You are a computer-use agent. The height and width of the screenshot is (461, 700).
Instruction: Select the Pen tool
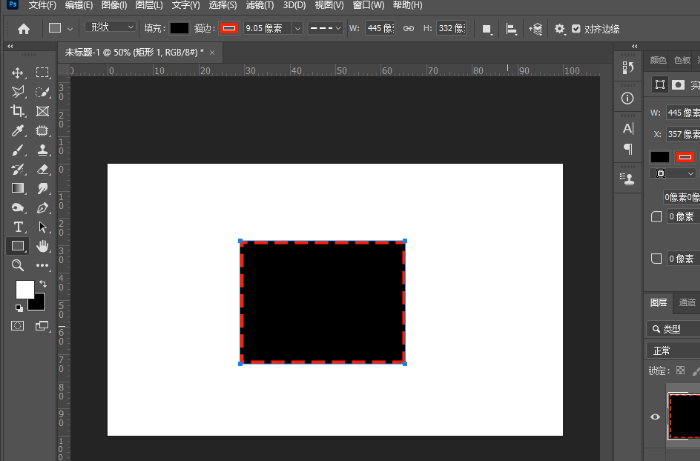point(42,208)
